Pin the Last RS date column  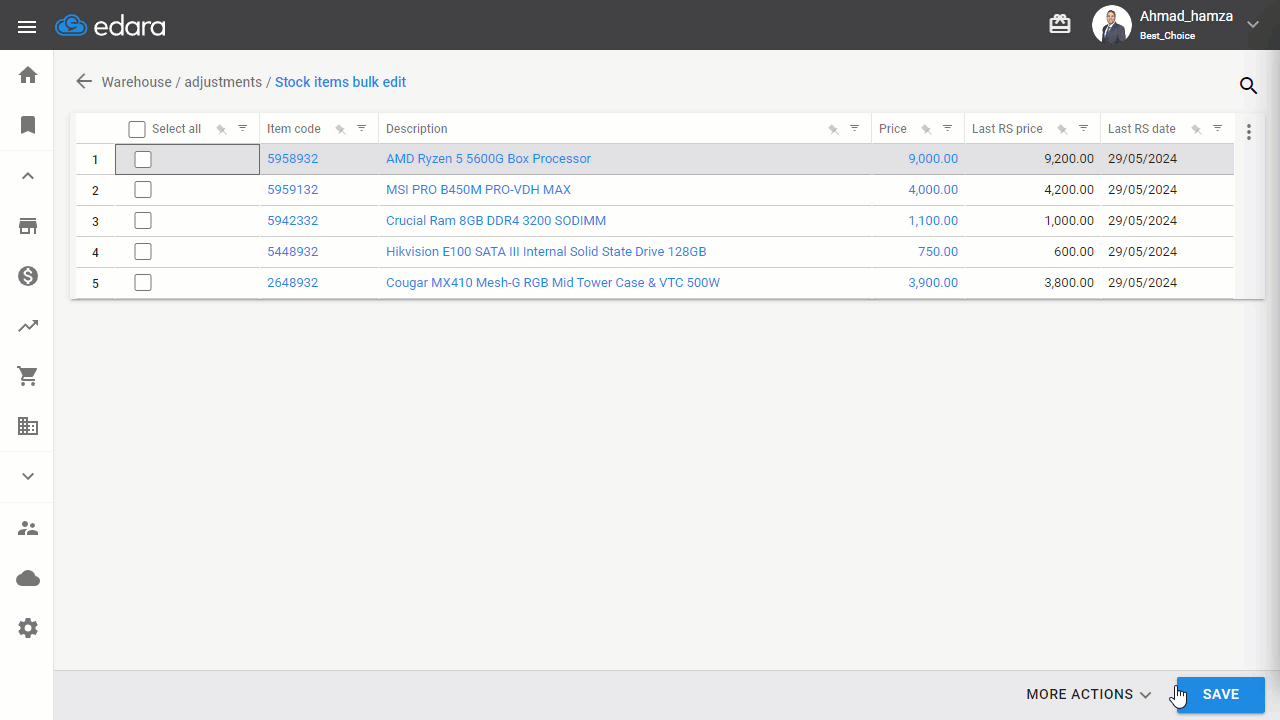(1196, 129)
